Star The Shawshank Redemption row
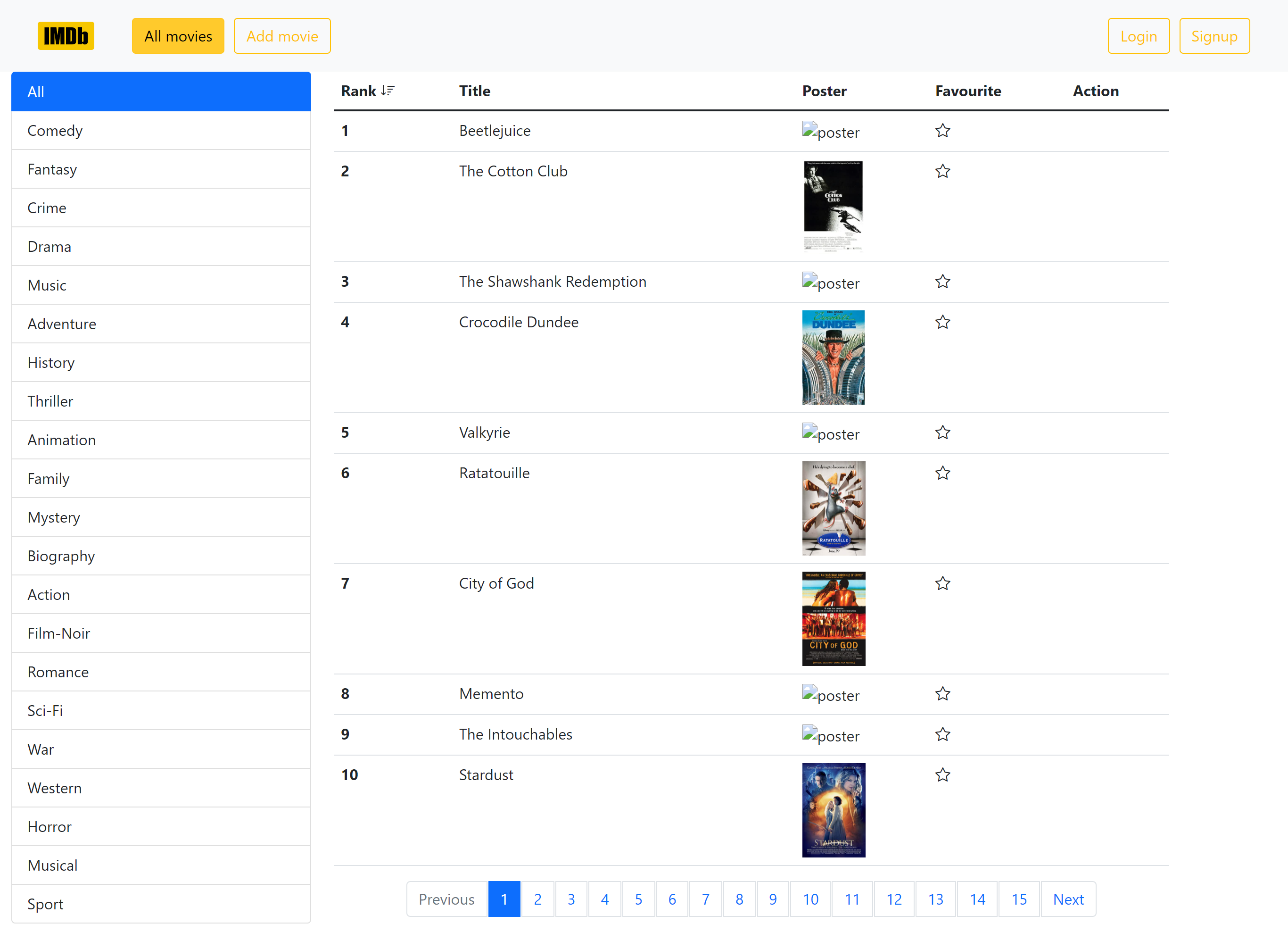This screenshot has width=1288, height=932. coord(942,282)
